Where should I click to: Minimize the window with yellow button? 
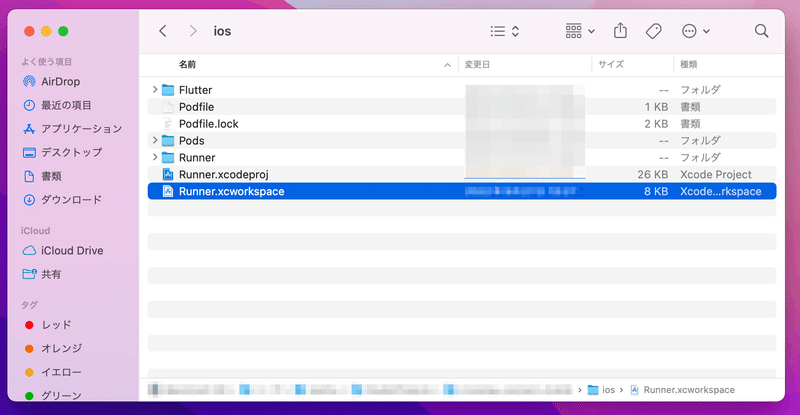pyautogui.click(x=46, y=31)
